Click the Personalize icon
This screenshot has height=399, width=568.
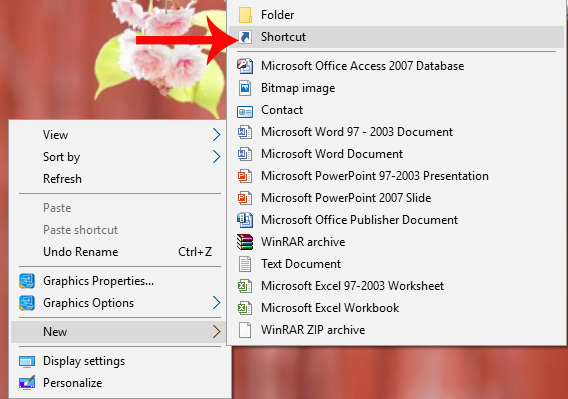(27, 383)
